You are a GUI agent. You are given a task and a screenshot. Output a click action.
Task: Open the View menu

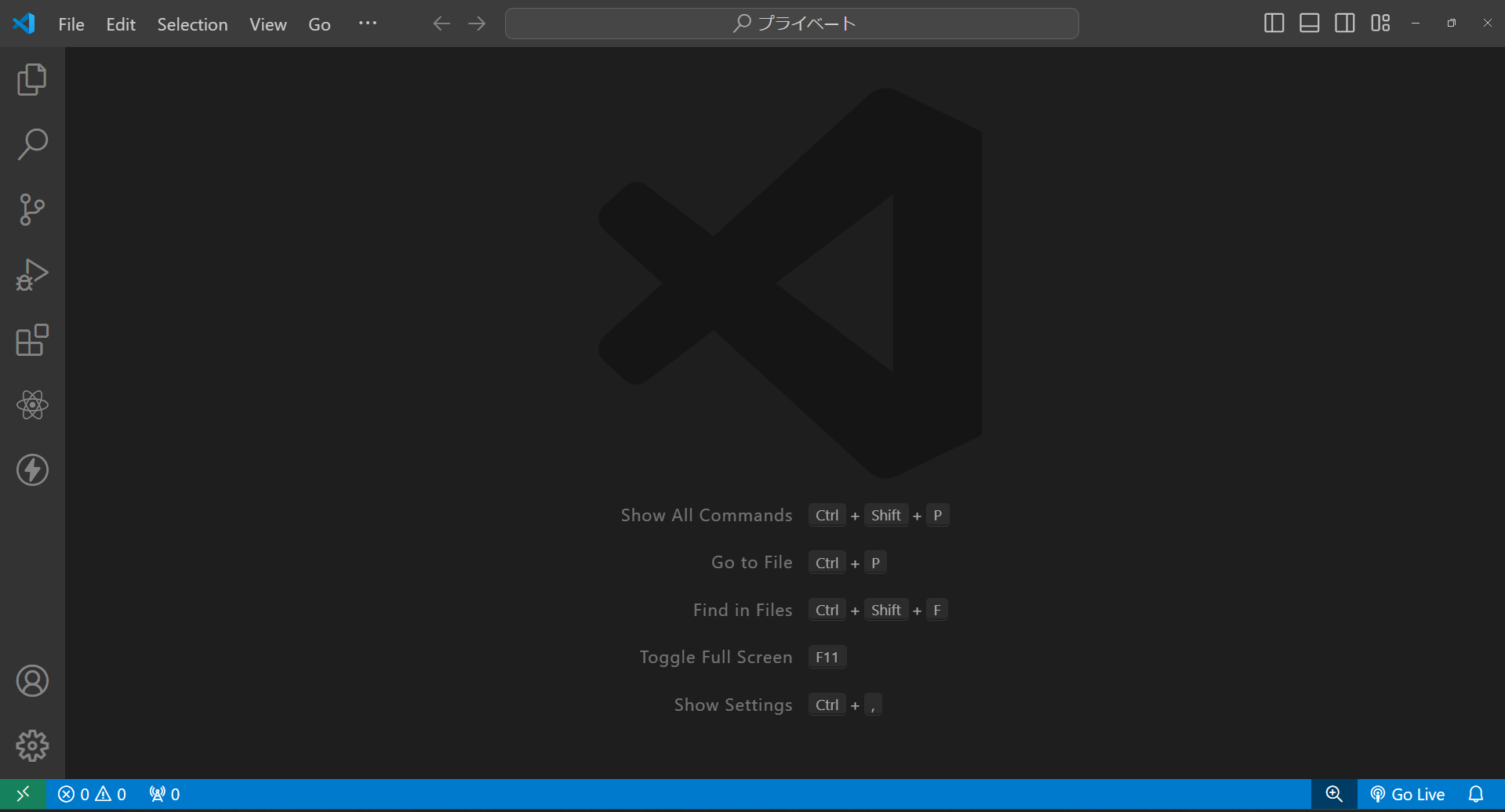tap(267, 24)
